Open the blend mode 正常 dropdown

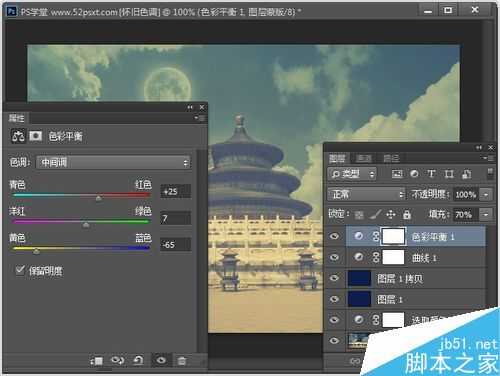click(366, 194)
